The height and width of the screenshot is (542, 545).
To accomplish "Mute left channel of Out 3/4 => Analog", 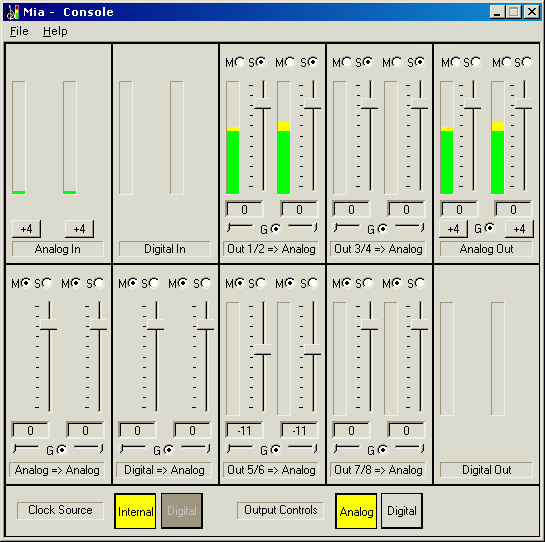I will [347, 62].
